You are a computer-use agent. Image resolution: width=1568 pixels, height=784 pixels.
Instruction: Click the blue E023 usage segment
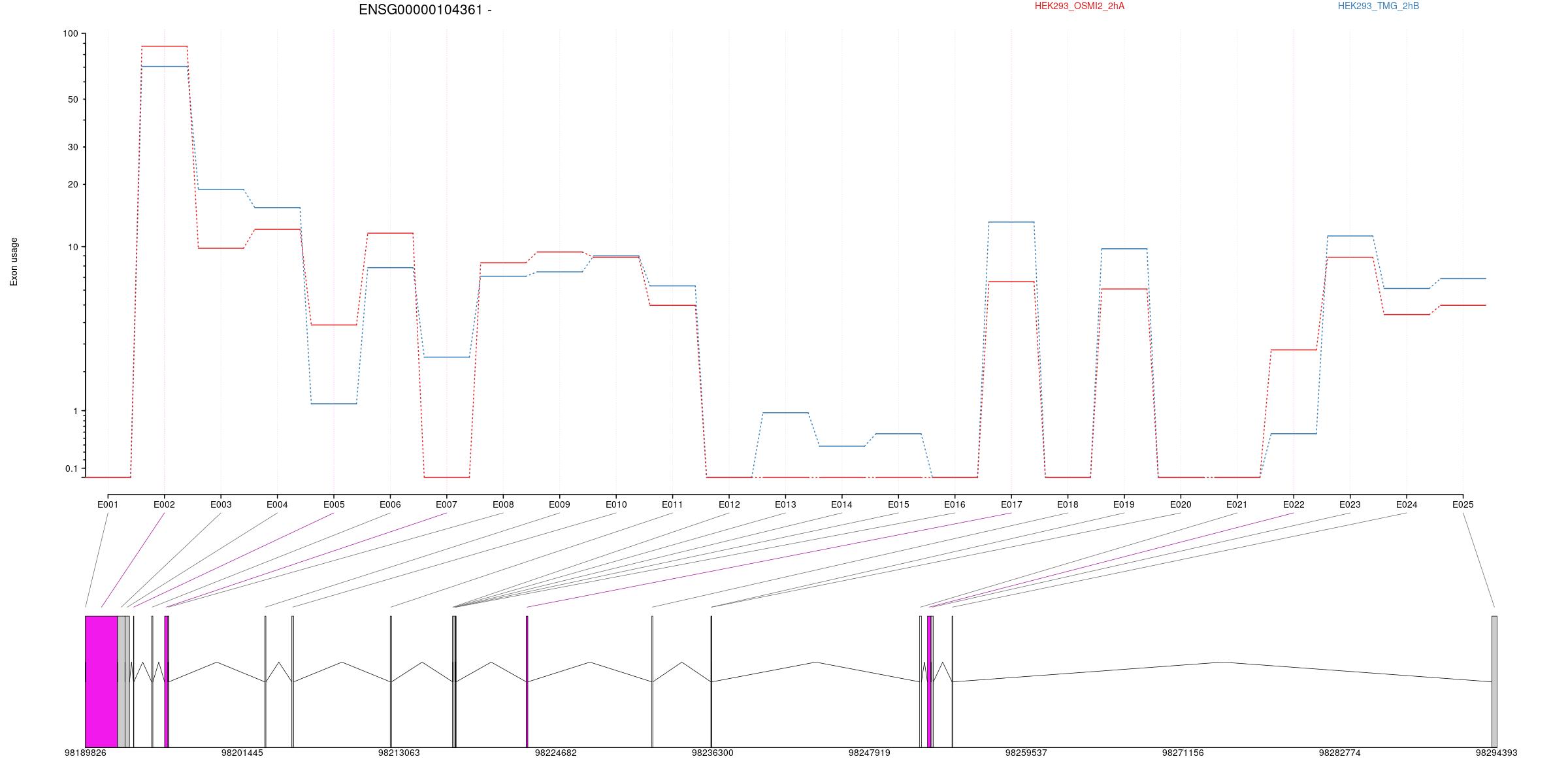click(1350, 236)
